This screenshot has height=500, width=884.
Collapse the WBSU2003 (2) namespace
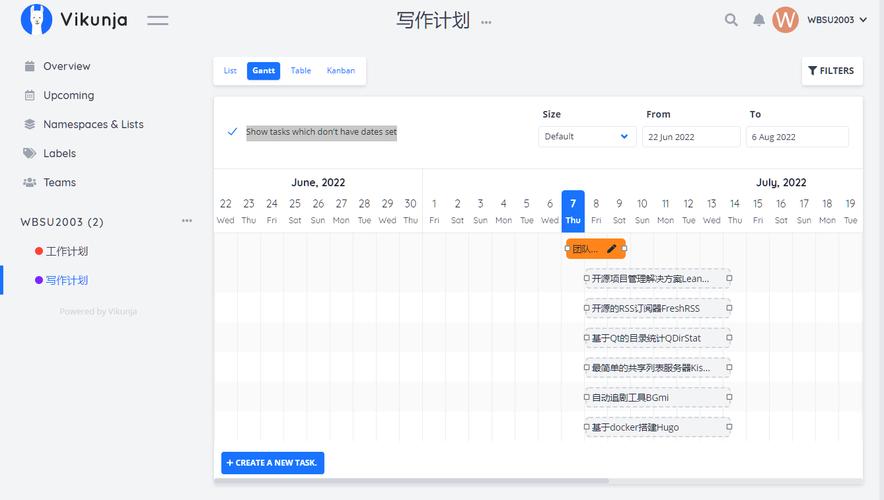pos(62,222)
